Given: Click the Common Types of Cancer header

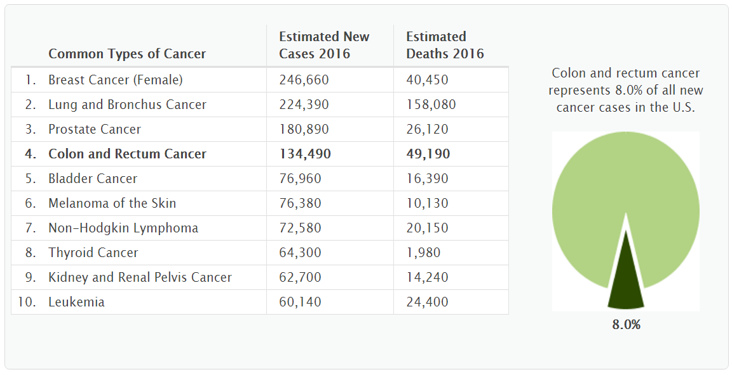Looking at the screenshot, I should click(127, 54).
